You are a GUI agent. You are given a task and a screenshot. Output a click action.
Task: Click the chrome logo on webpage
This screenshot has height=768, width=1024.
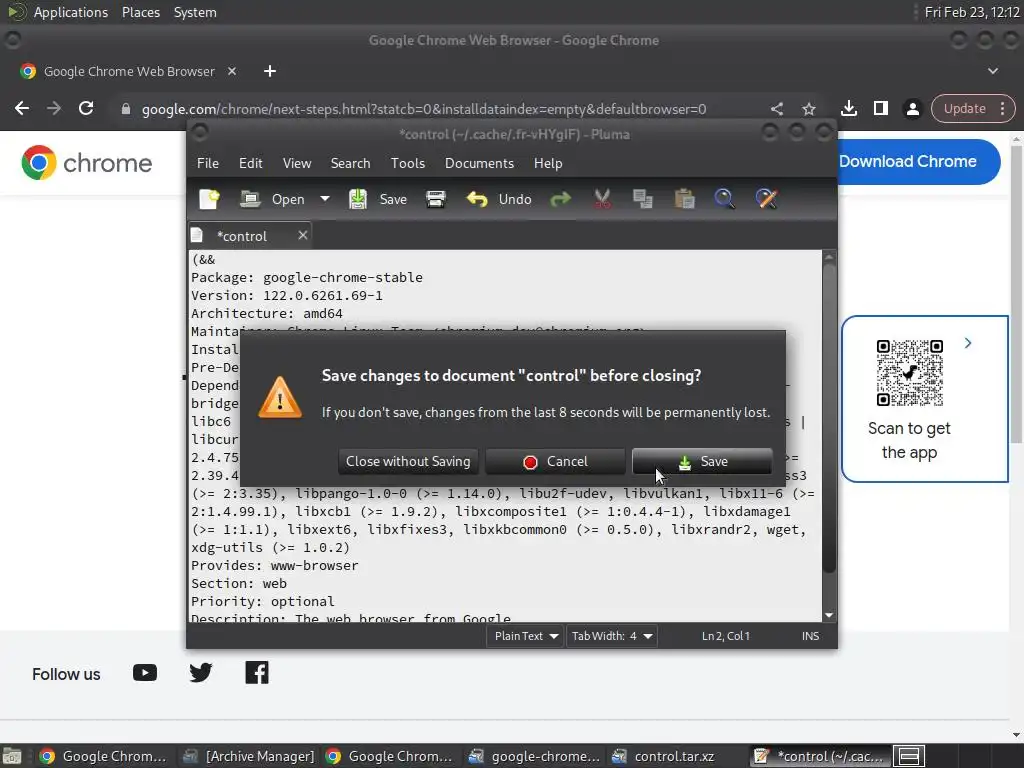tap(87, 163)
